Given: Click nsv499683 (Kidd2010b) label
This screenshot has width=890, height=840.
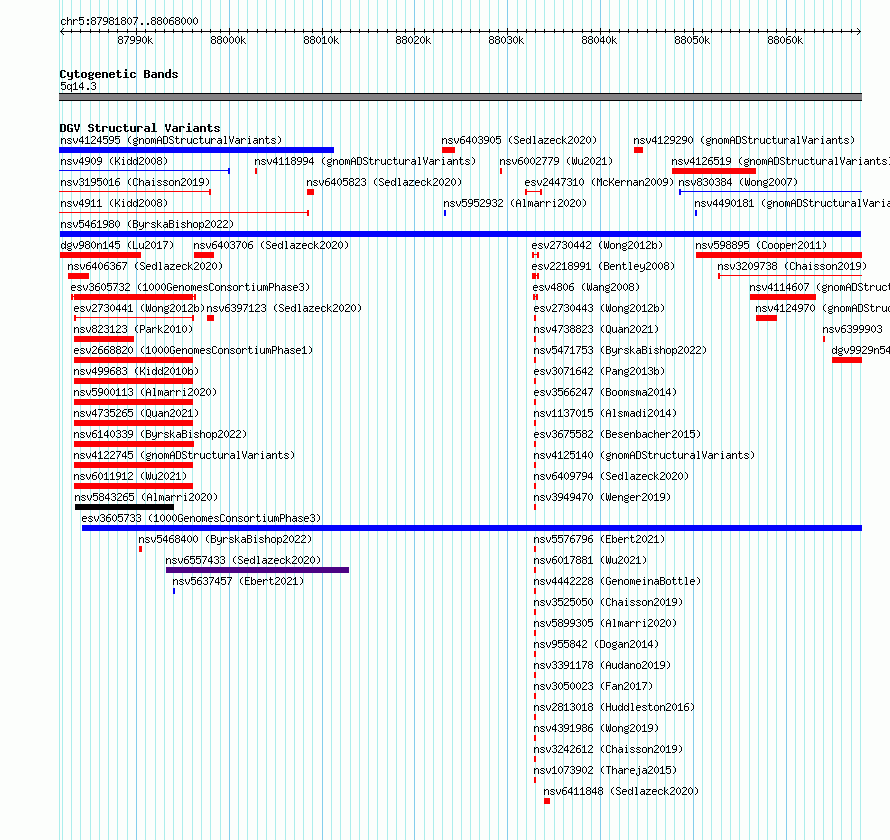Looking at the screenshot, I should [136, 371].
